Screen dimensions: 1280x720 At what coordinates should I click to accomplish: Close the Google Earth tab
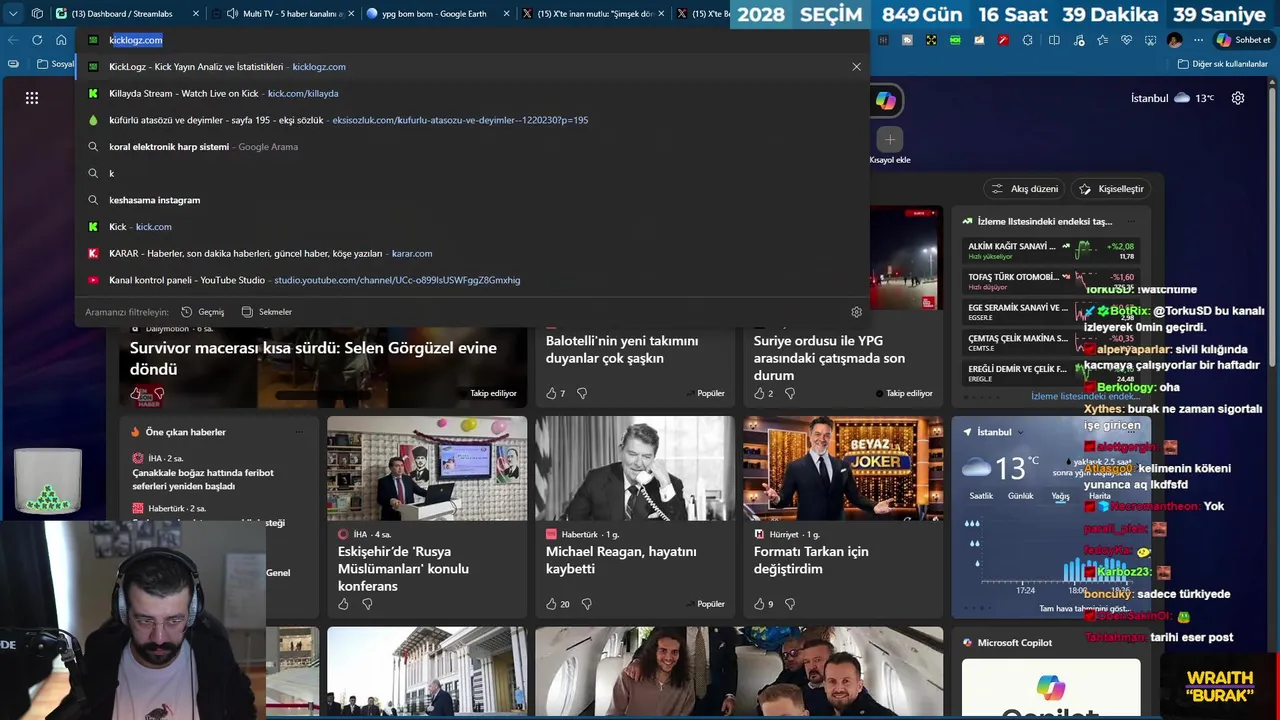point(507,14)
